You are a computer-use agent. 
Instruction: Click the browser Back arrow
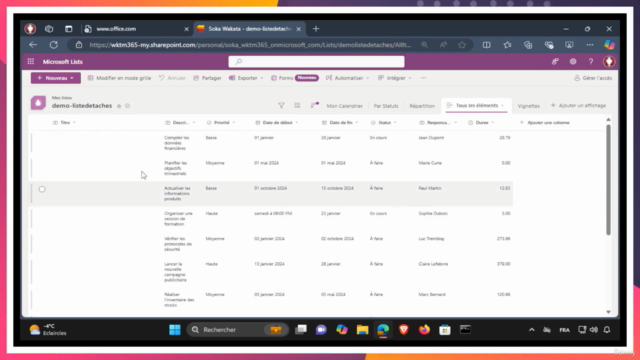[x=33, y=45]
